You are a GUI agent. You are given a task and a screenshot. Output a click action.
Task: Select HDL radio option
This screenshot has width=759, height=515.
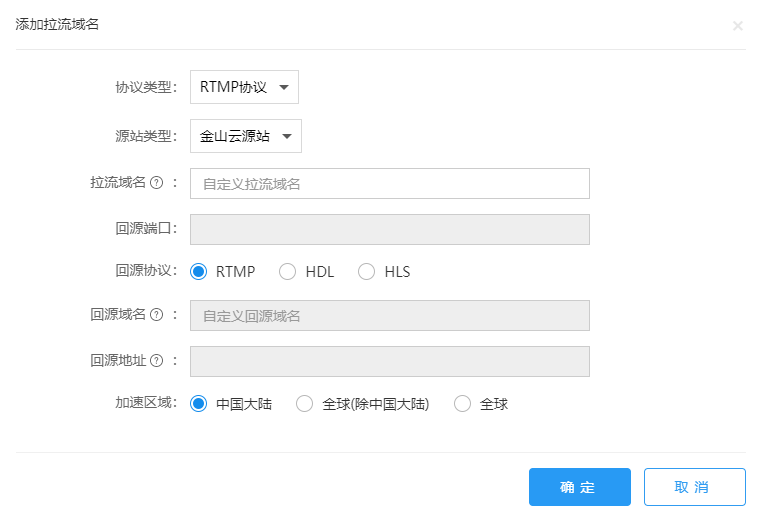288,272
